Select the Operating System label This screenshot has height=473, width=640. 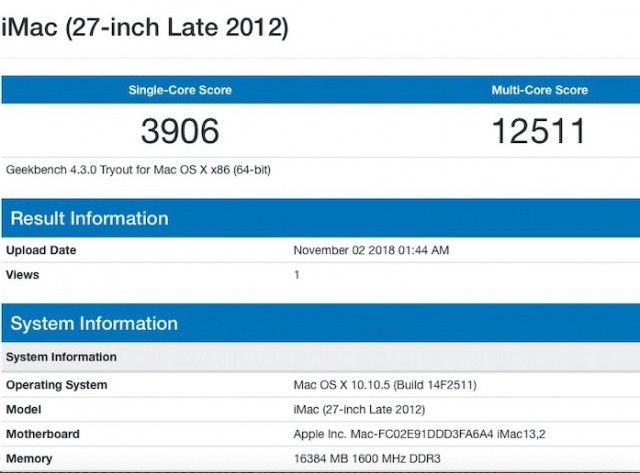pyautogui.click(x=57, y=385)
